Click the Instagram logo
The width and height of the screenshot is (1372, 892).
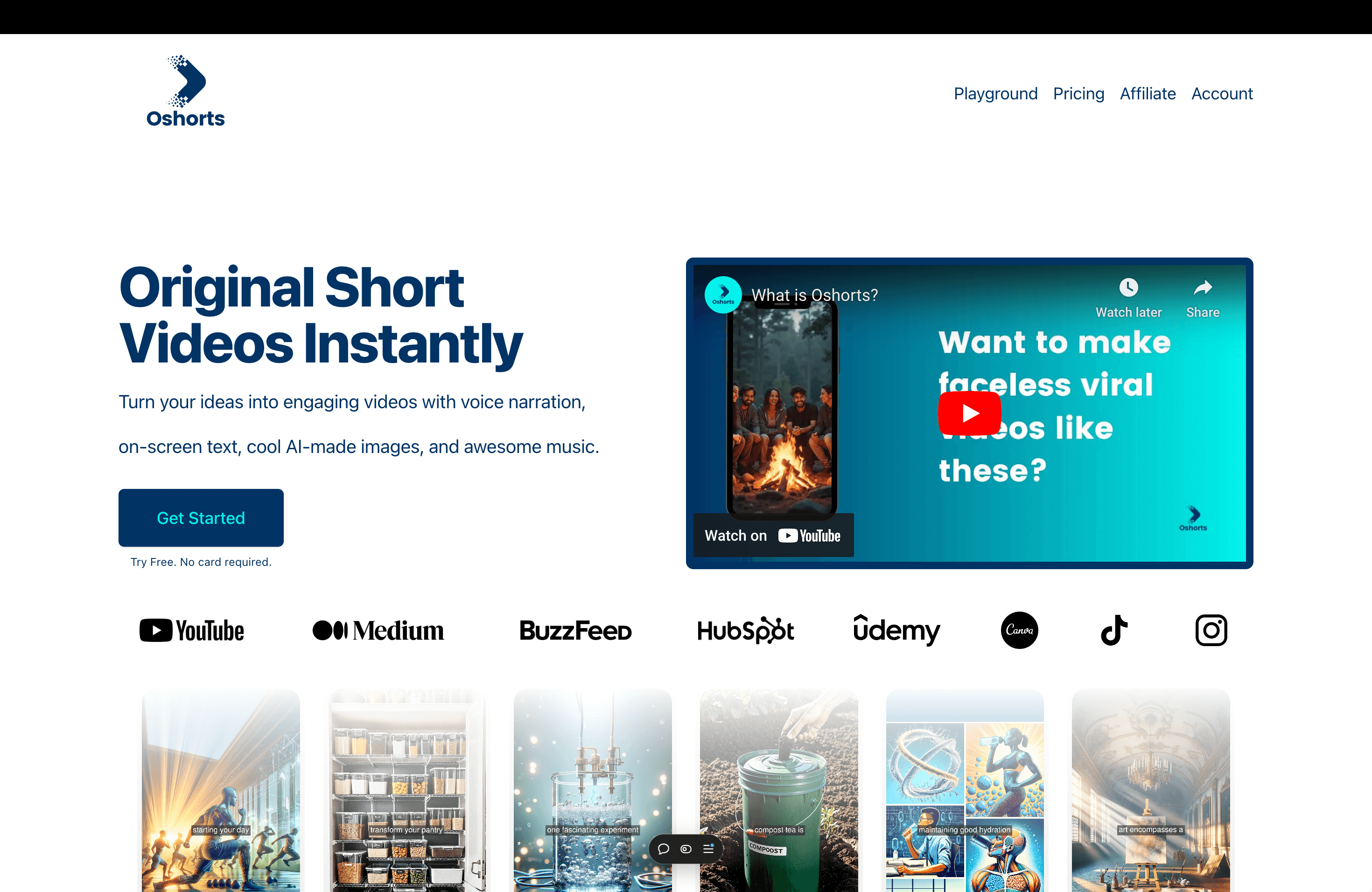1211,630
